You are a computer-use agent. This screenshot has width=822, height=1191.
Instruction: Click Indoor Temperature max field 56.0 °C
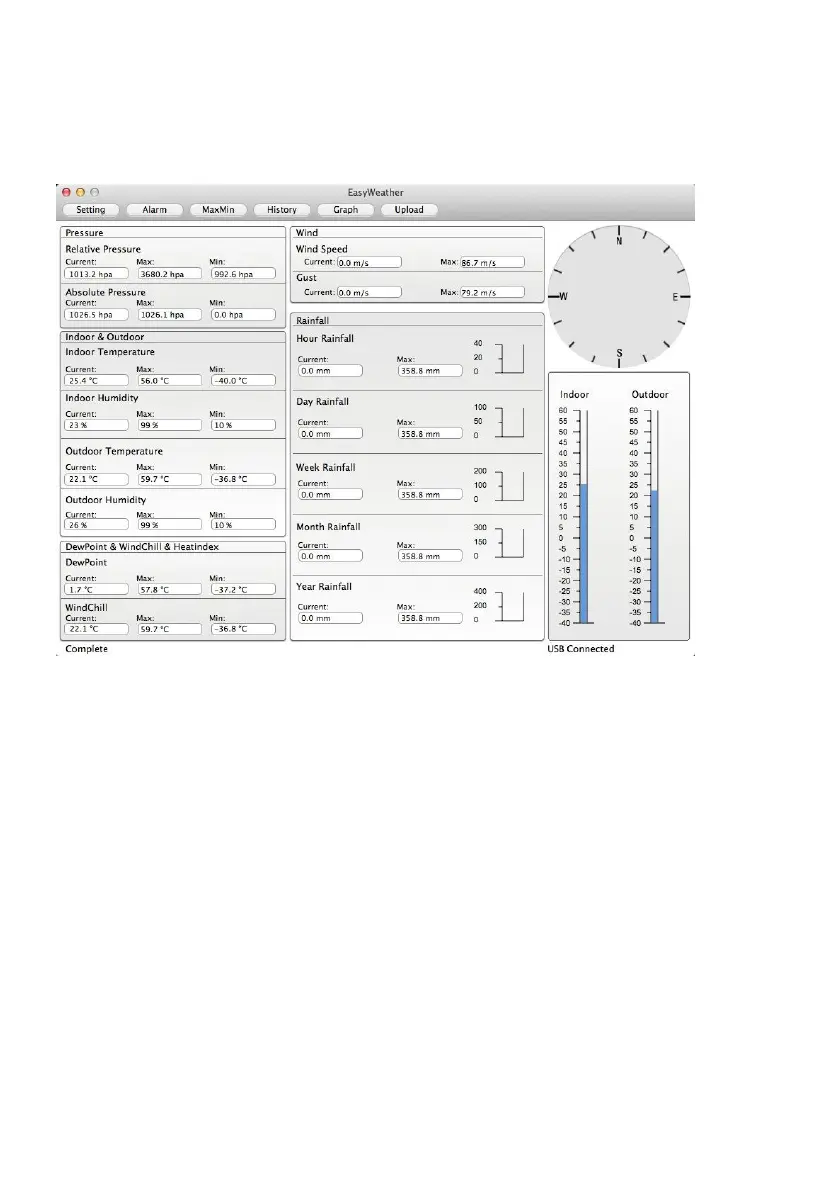point(169,381)
